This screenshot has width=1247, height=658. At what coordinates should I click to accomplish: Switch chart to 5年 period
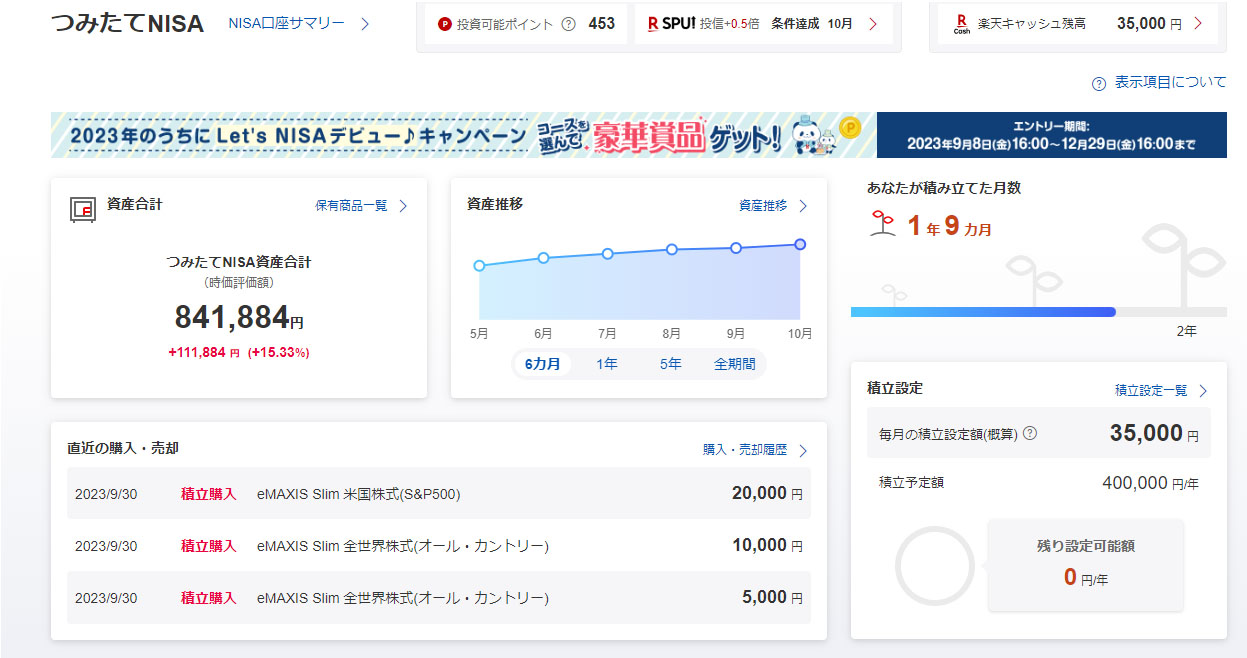[x=670, y=364]
